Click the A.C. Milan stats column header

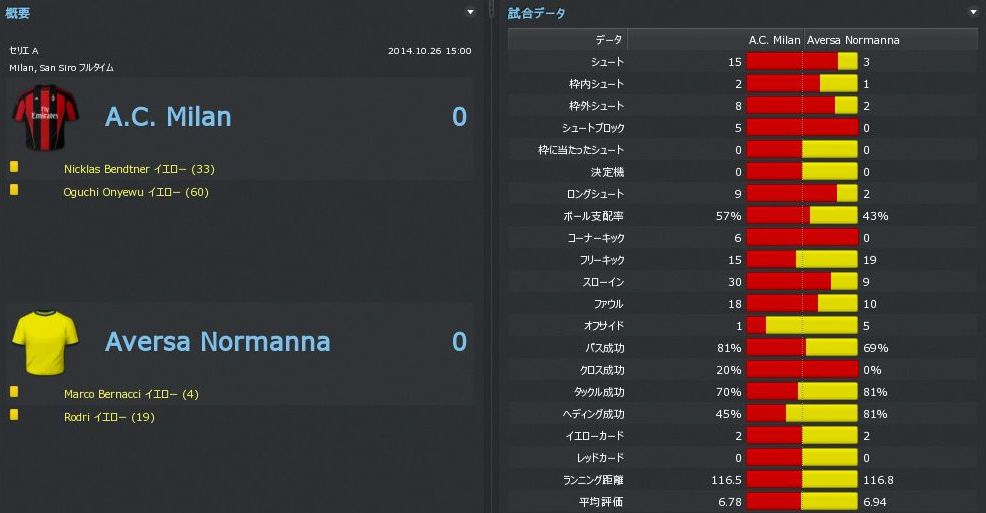(774, 40)
